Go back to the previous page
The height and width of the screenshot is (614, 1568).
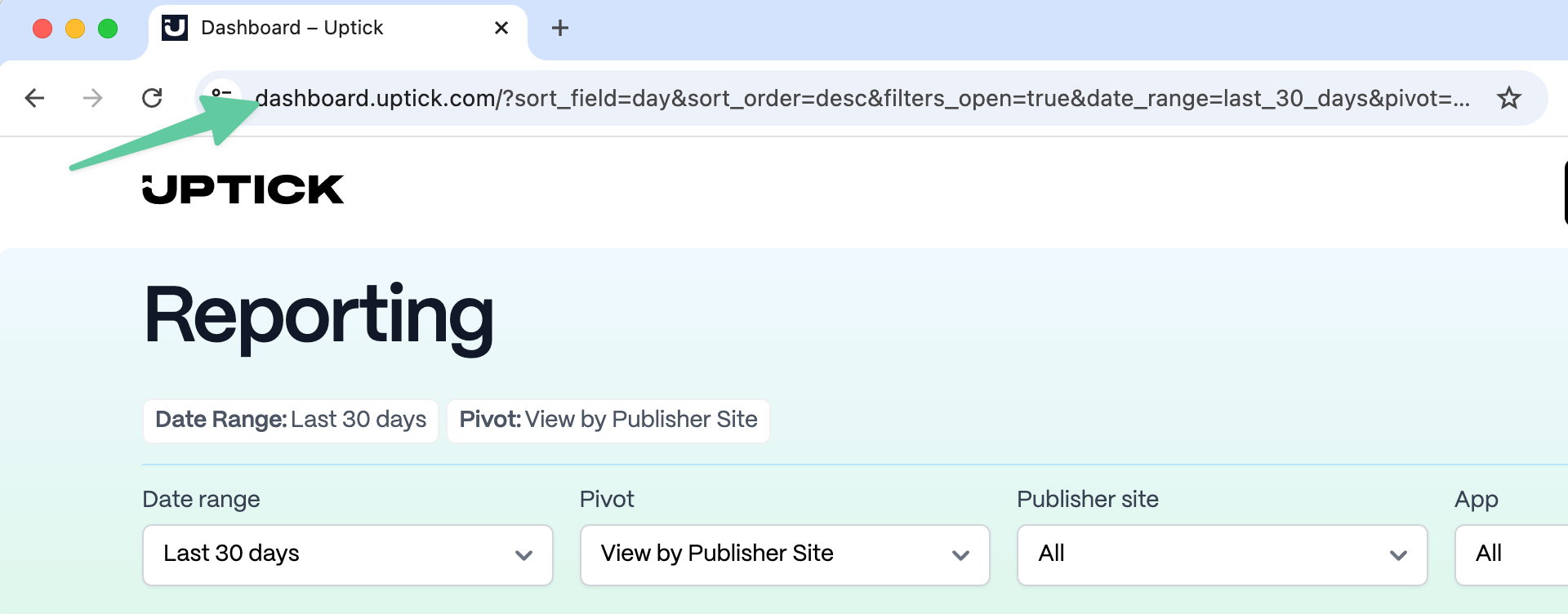pos(34,98)
